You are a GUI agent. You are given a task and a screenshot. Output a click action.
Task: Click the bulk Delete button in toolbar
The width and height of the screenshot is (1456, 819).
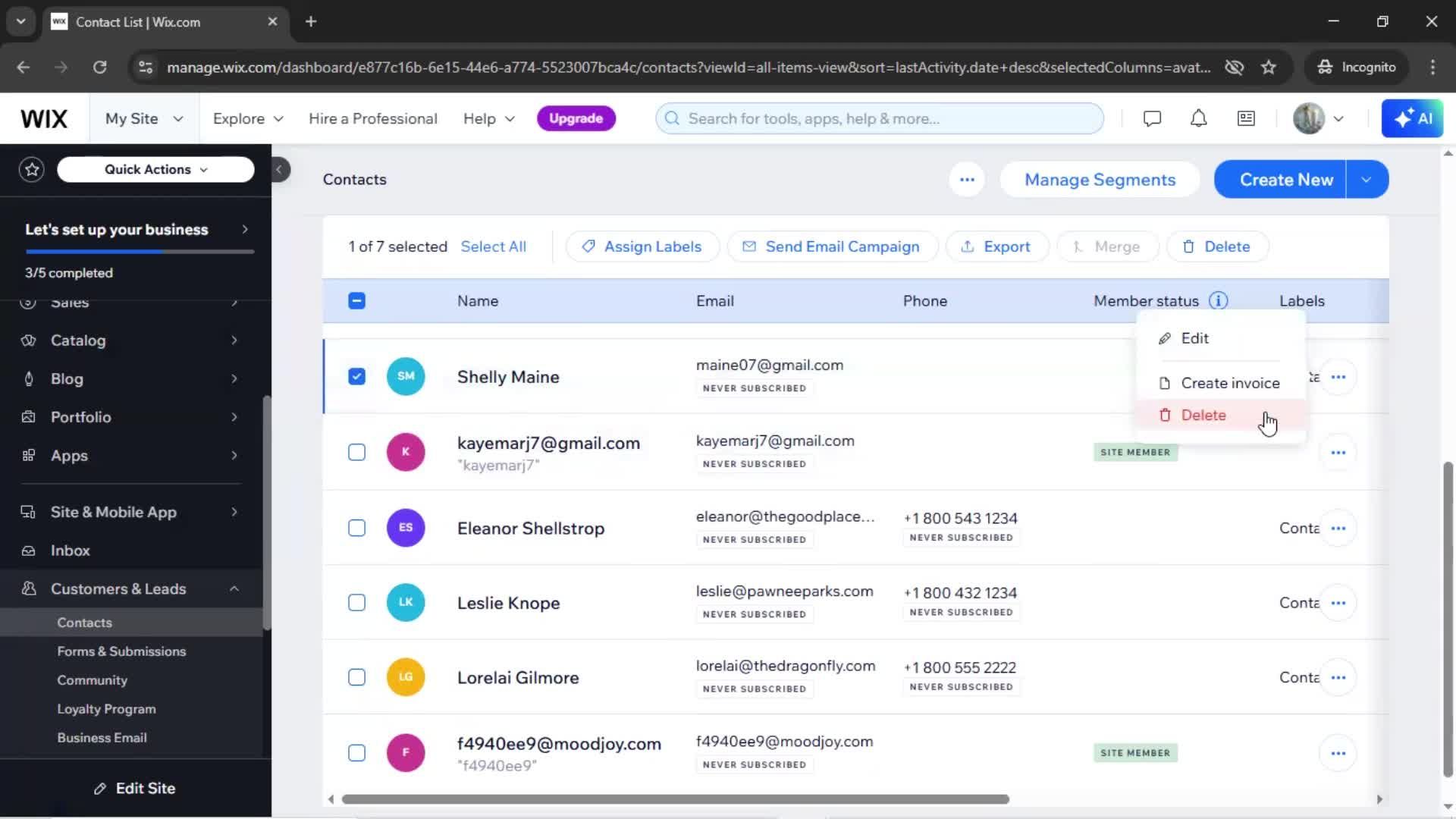[1217, 246]
